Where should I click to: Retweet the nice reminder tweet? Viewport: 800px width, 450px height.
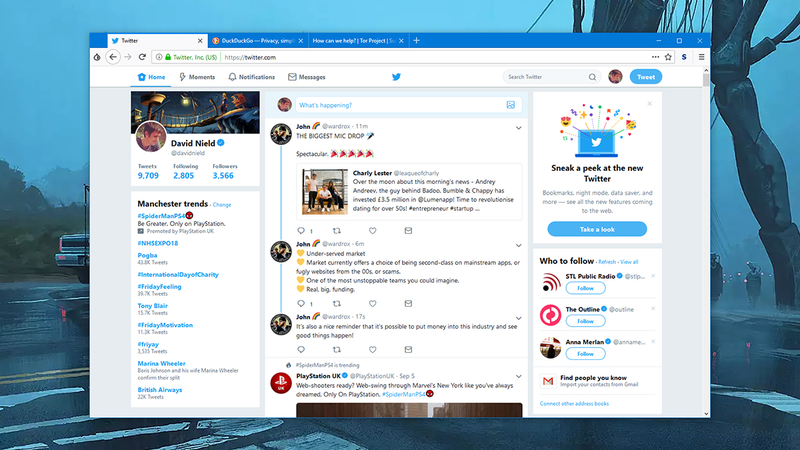337,349
